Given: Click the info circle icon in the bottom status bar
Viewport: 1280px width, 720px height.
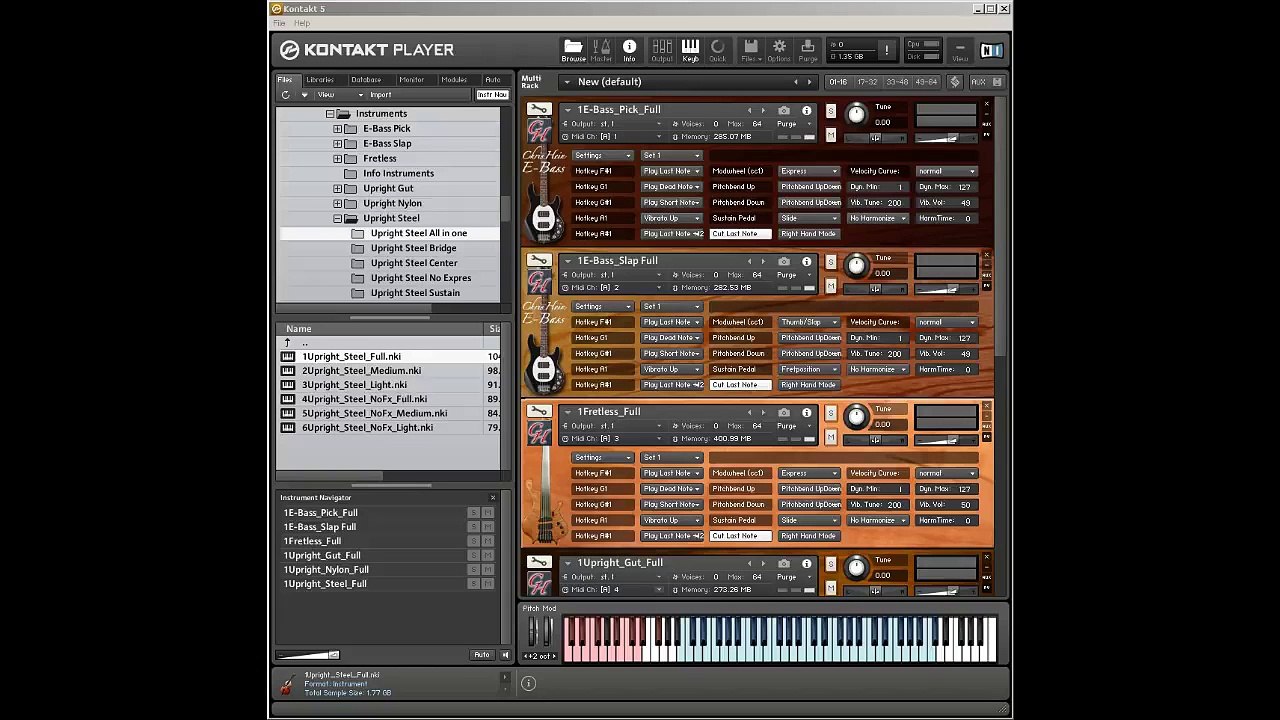Looking at the screenshot, I should (x=528, y=684).
